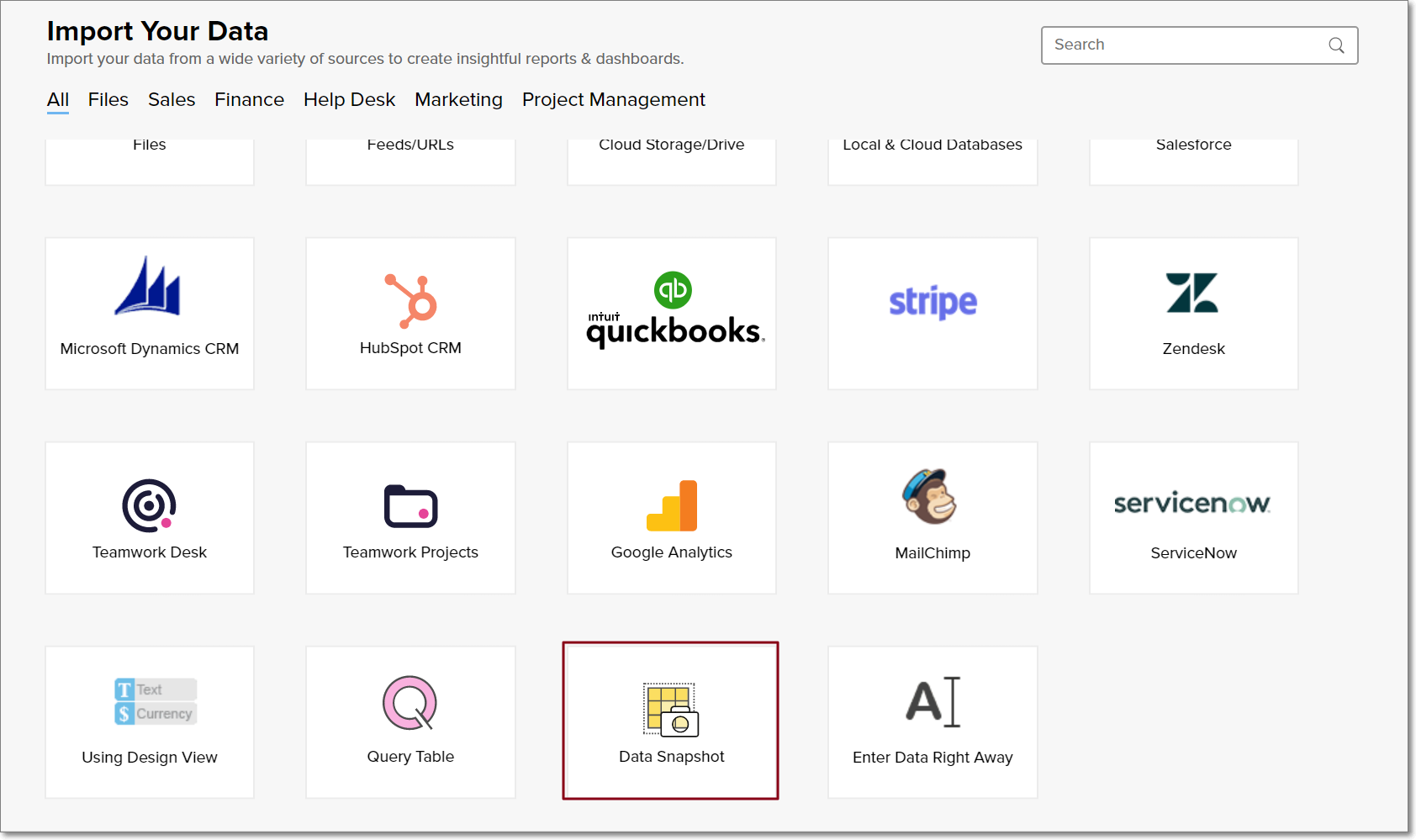The height and width of the screenshot is (840, 1416).
Task: Select the Using Design View icon
Action: (156, 701)
